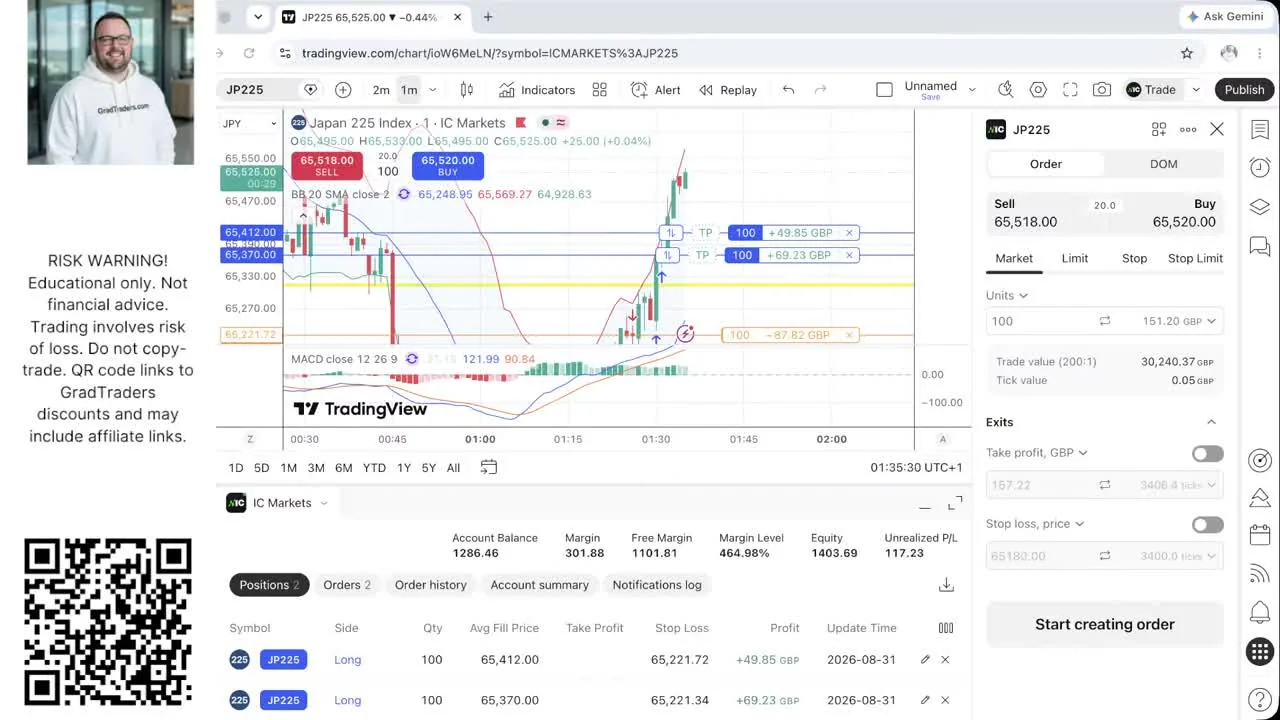
Task: Open order panel settings grid-plus icon
Action: click(1159, 129)
